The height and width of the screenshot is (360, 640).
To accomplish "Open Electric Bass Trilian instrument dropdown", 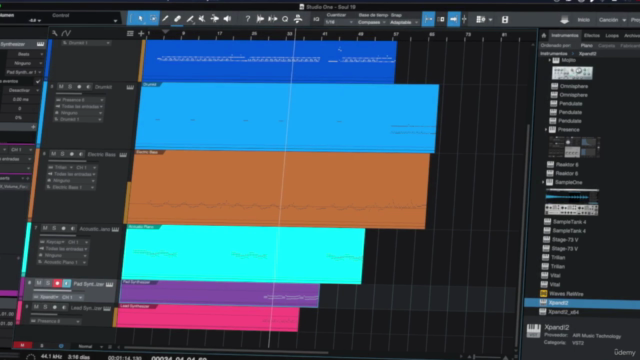I will (61, 167).
